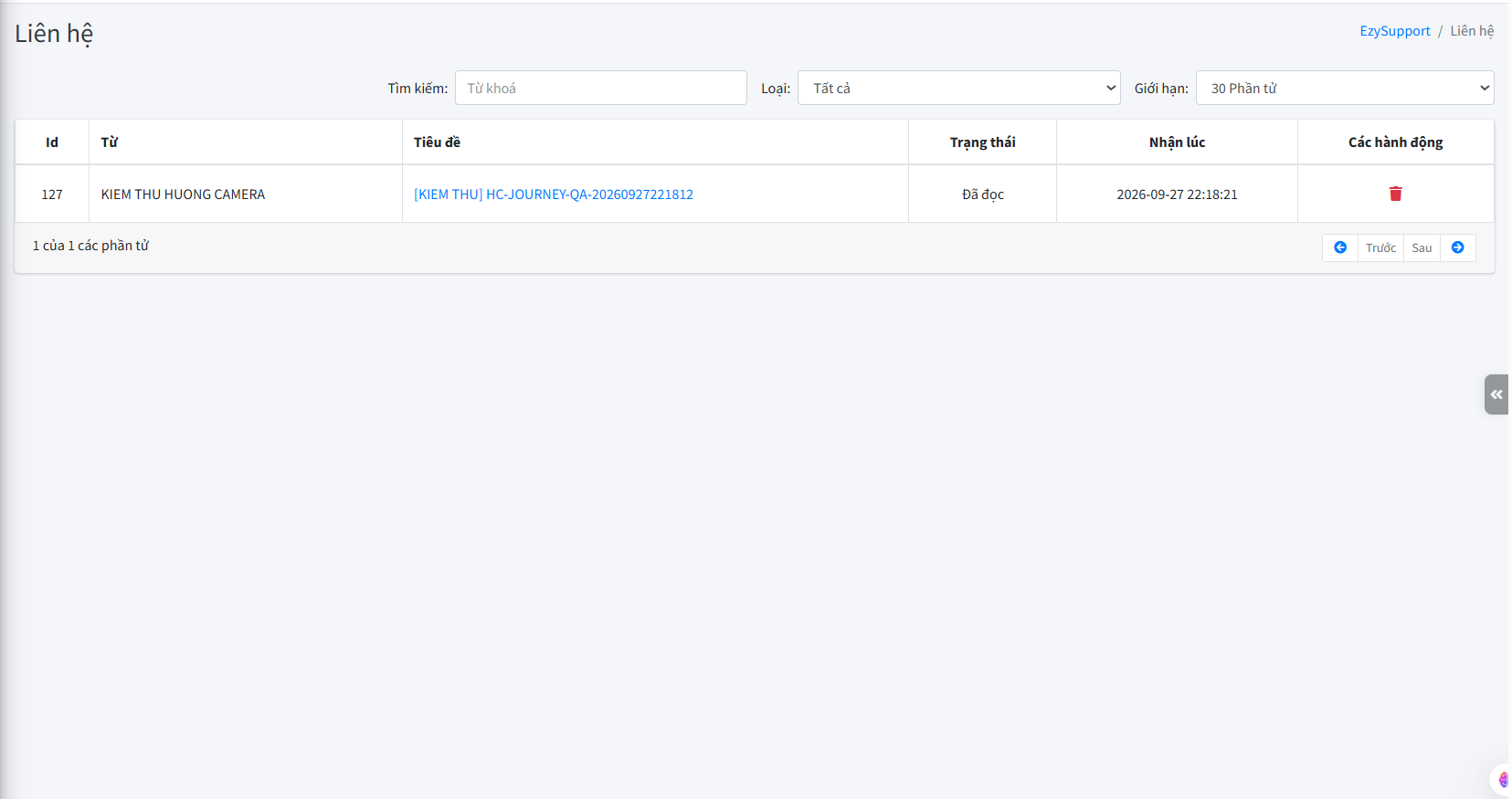Open the KIEM THU HC-JOURNEY-QA message link
1512x799 pixels.
coord(554,194)
